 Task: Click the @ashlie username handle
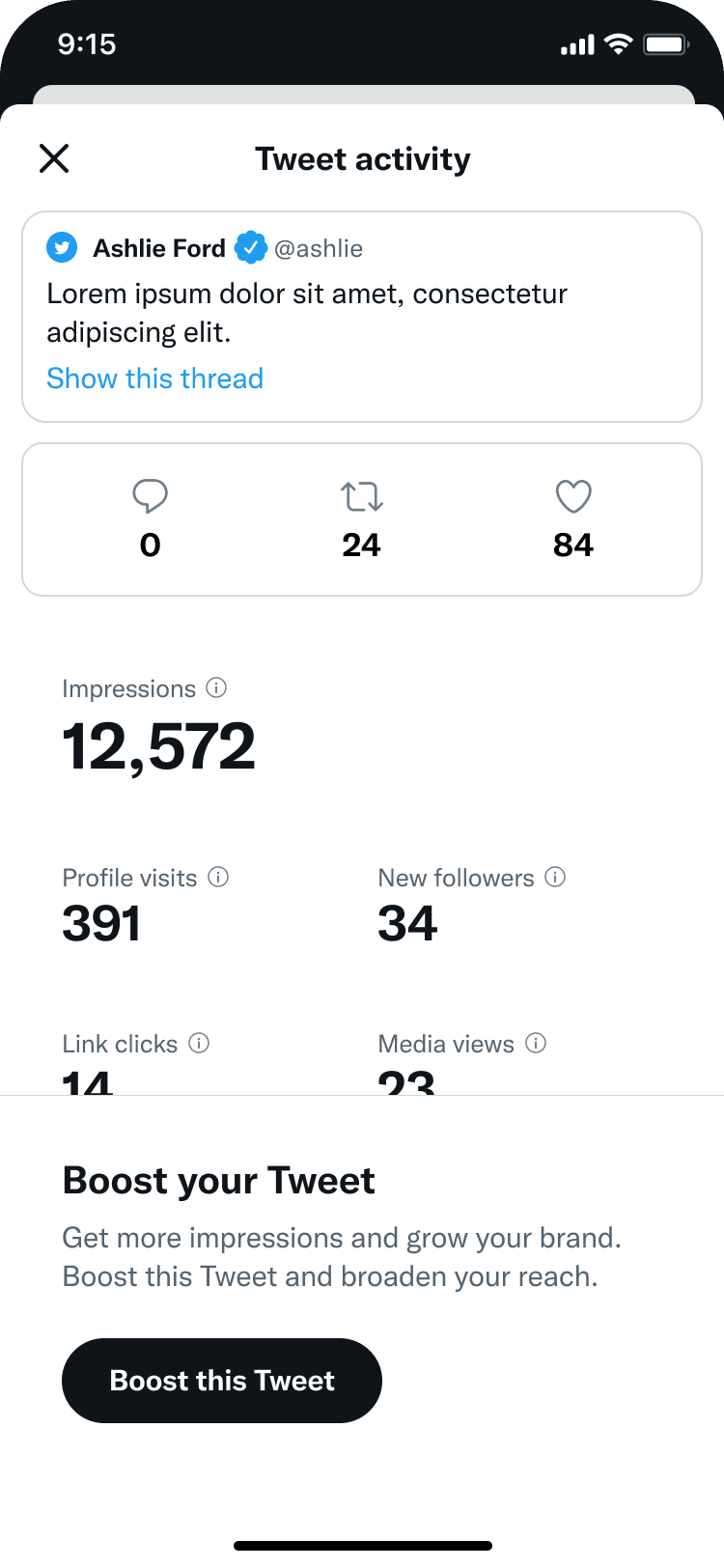(320, 248)
